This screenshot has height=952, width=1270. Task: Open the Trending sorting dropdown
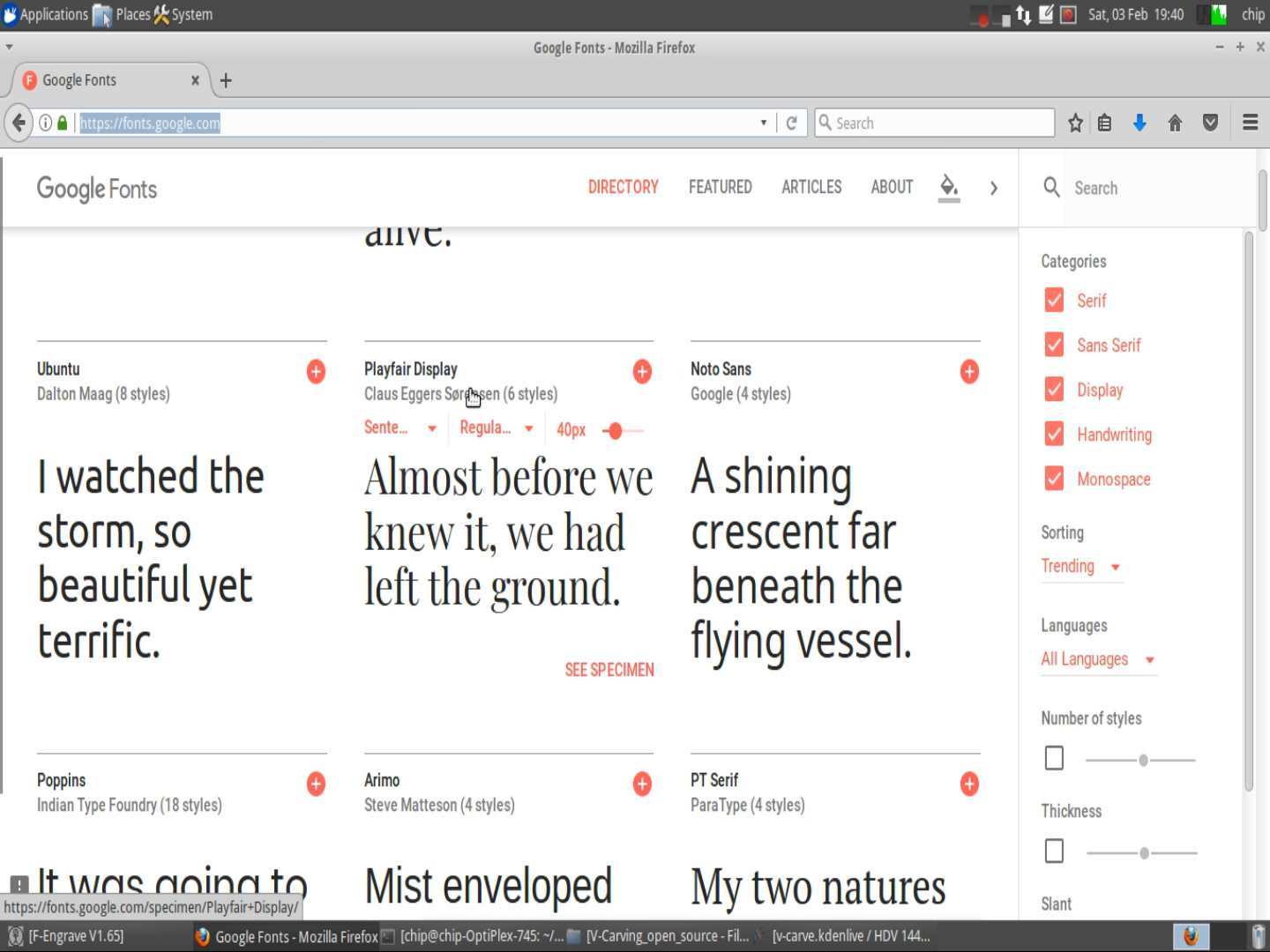1081,567
